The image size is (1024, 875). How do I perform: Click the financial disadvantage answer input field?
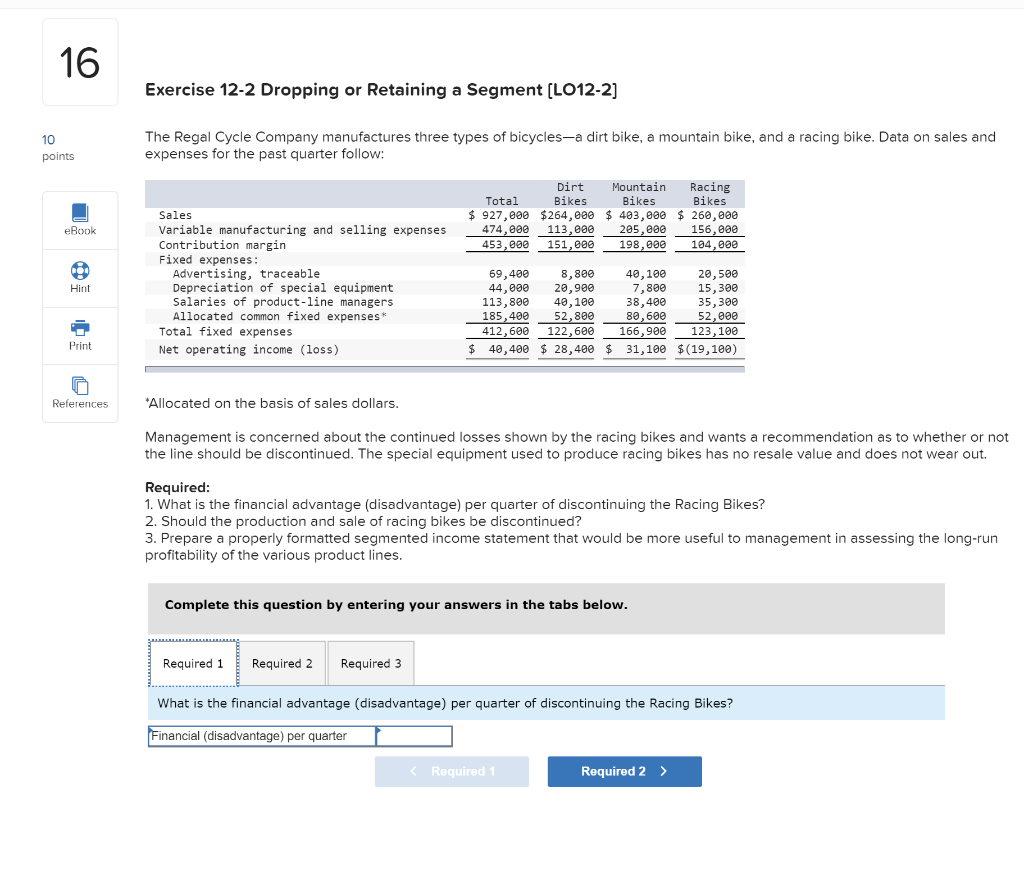(x=415, y=736)
